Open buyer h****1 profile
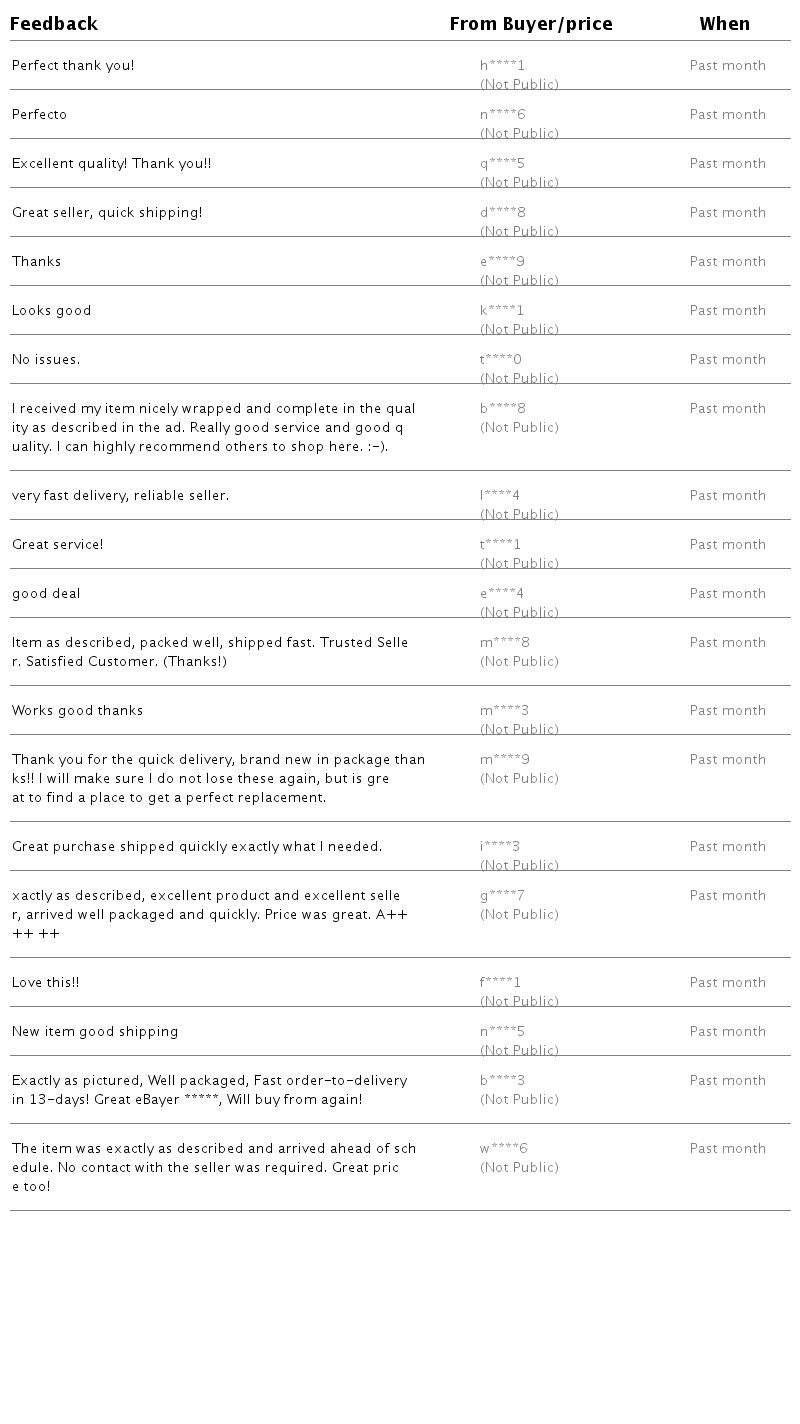This screenshot has height=1424, width=800. coord(502,66)
